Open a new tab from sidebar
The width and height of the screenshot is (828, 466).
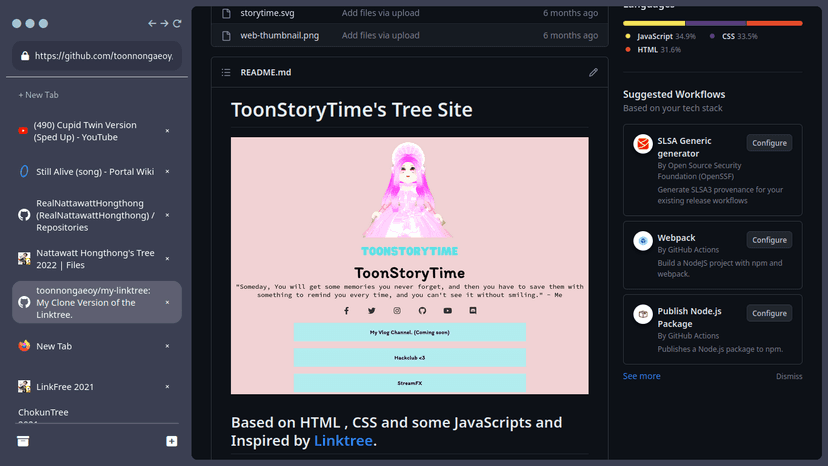[x=40, y=95]
